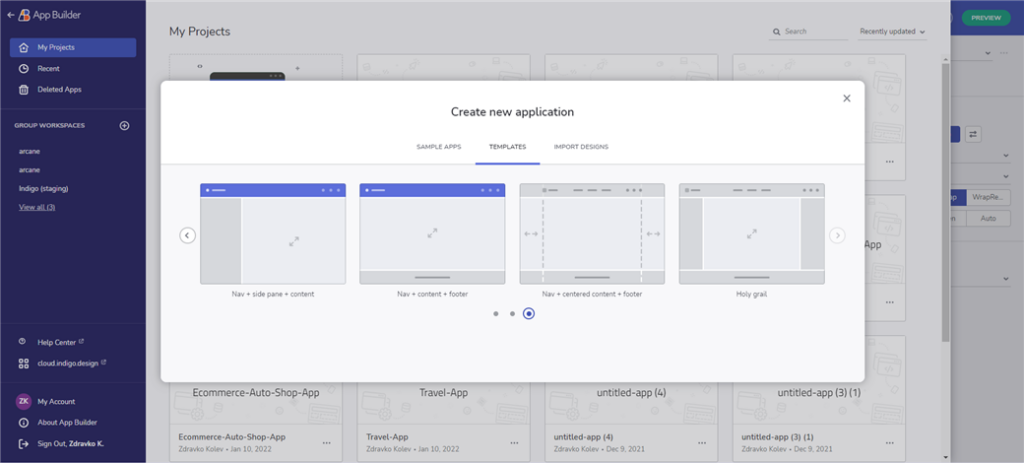Sign out Zdravko K.
Screen dimensions: 1024x463
[71, 443]
